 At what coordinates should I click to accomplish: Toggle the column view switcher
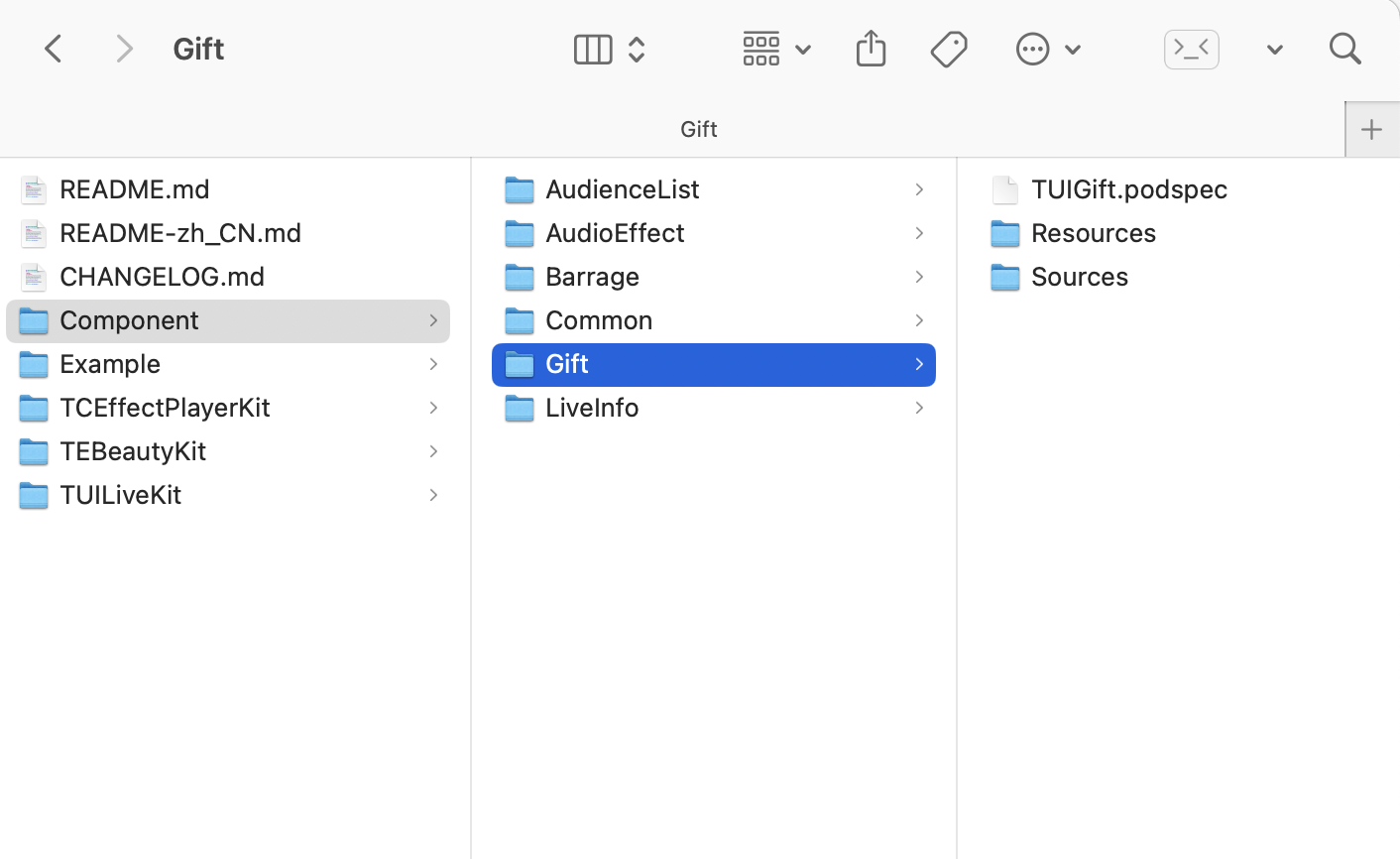coord(609,49)
